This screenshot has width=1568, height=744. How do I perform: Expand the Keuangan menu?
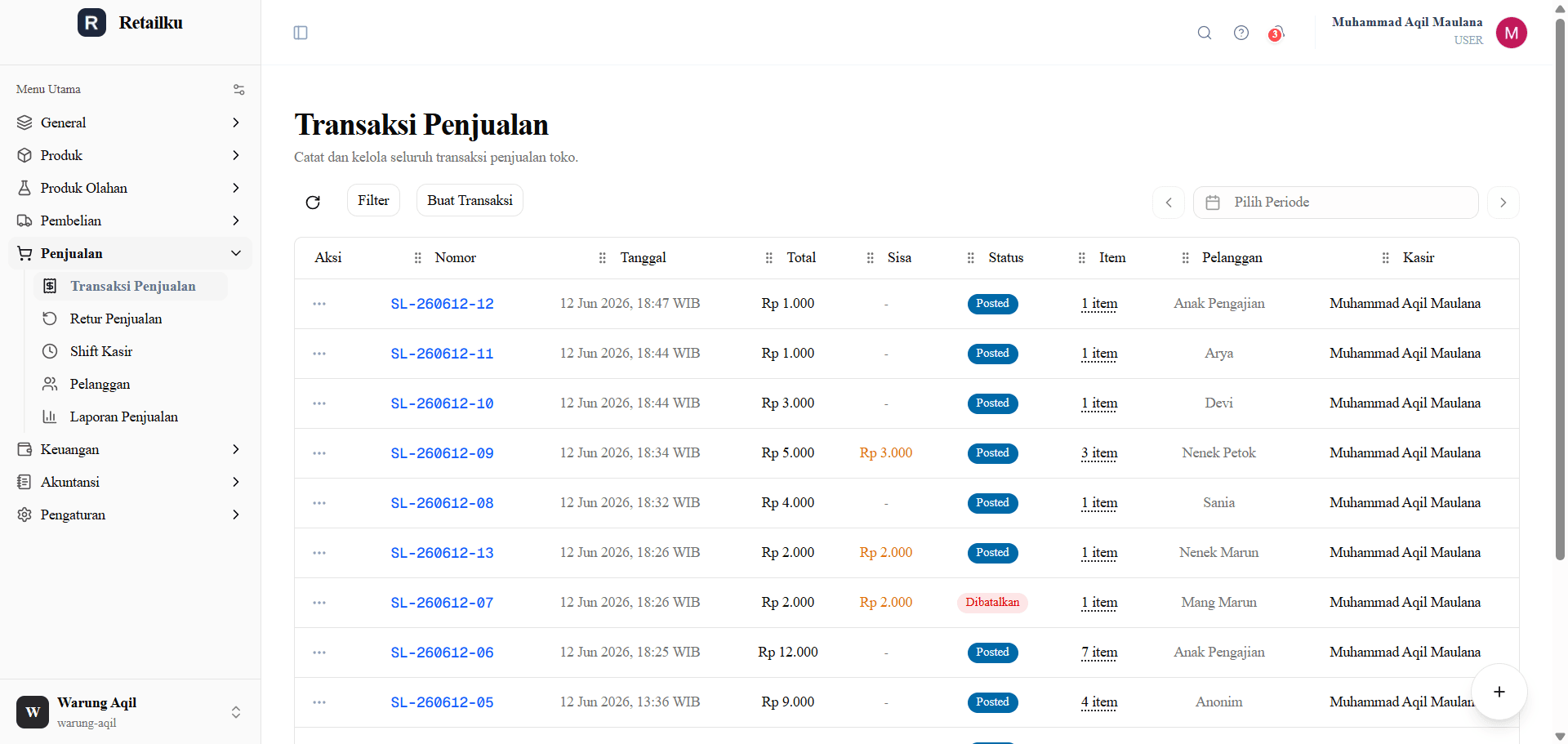click(x=131, y=449)
